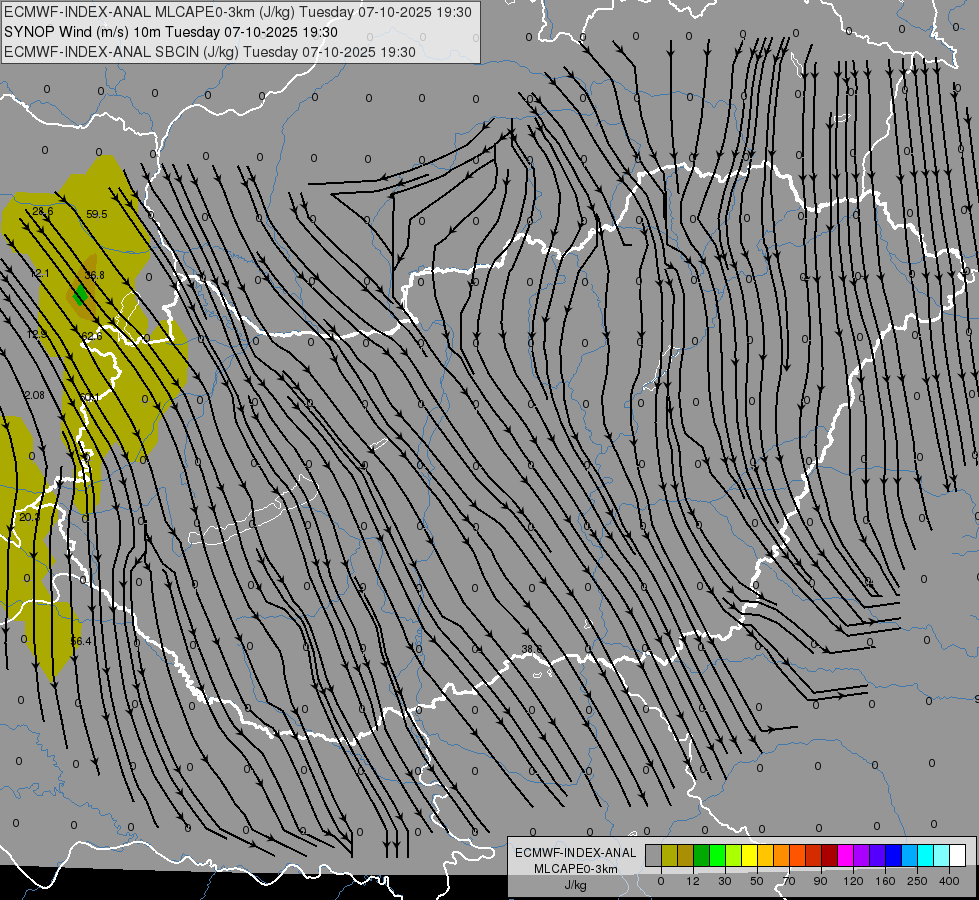
Task: Click the legend label MLCAPE0-3km
Action: point(575,869)
